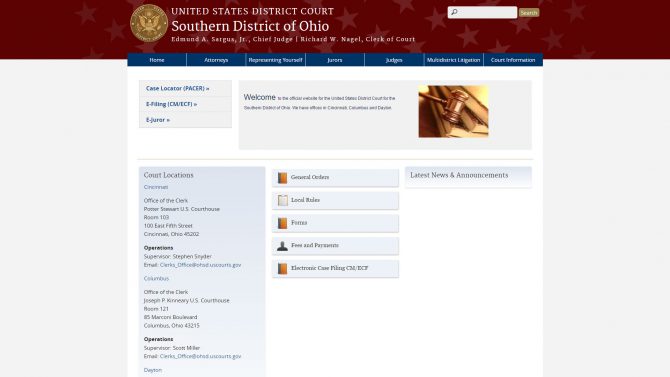This screenshot has width=670, height=377.
Task: Open E-Filing (CM/ECF) link
Action: (x=171, y=104)
